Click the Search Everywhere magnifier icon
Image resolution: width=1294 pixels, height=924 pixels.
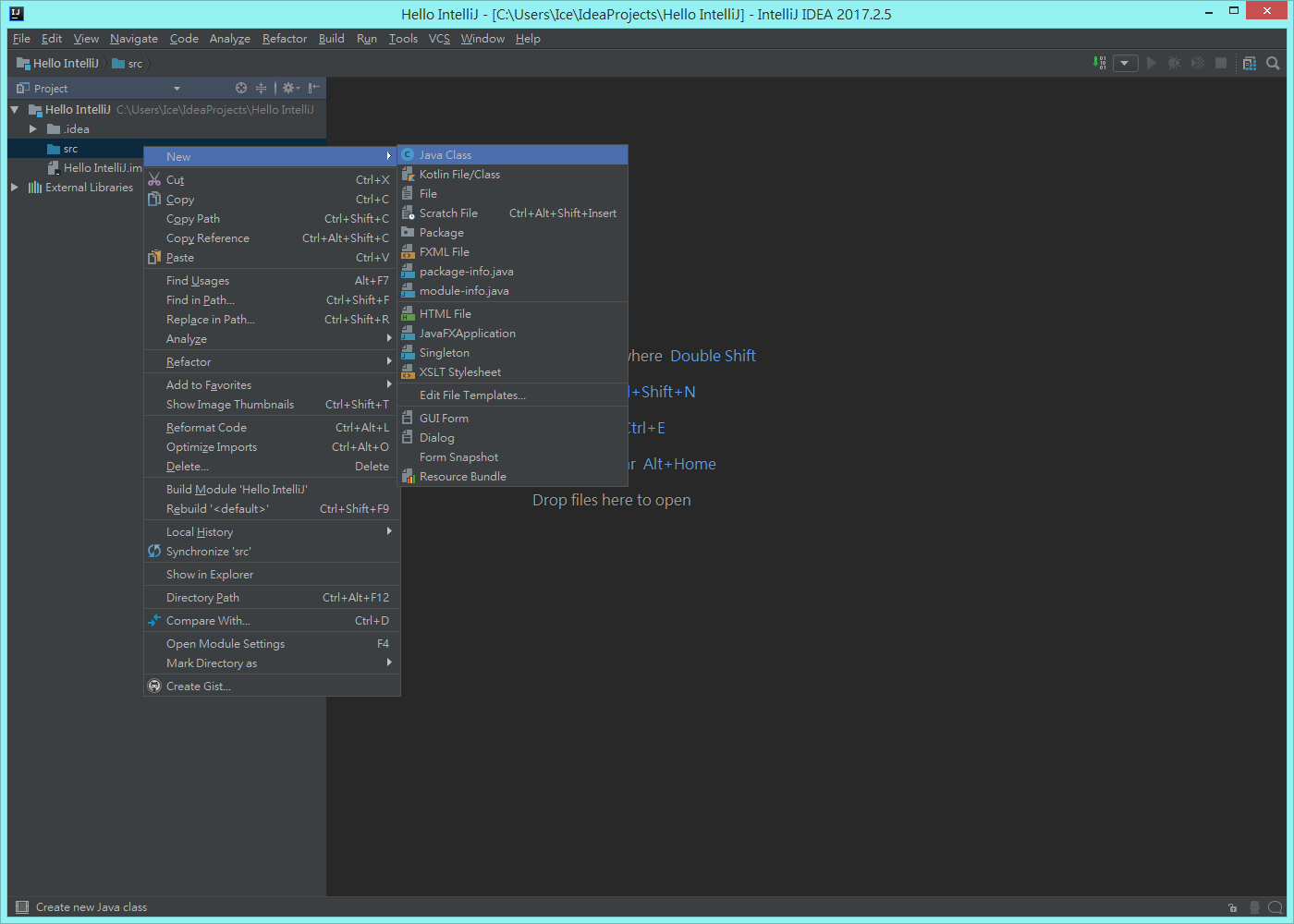[1273, 63]
